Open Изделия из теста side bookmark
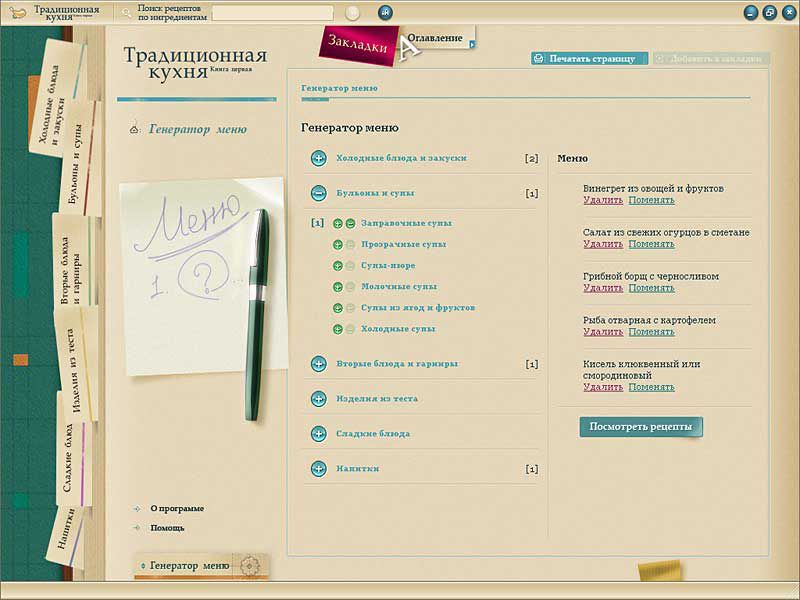The image size is (800, 600). (71, 359)
